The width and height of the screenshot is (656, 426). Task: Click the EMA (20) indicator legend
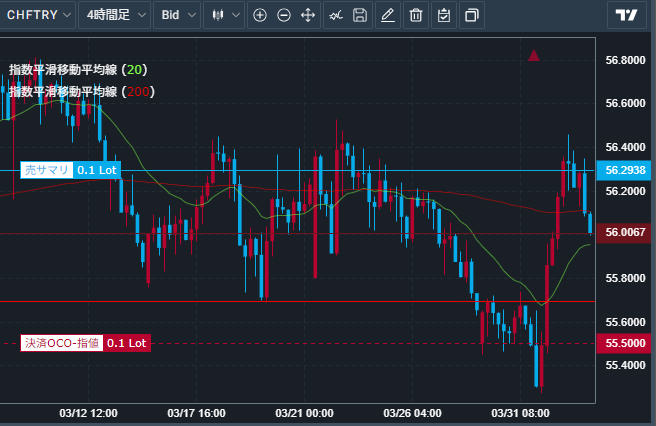pos(76,70)
